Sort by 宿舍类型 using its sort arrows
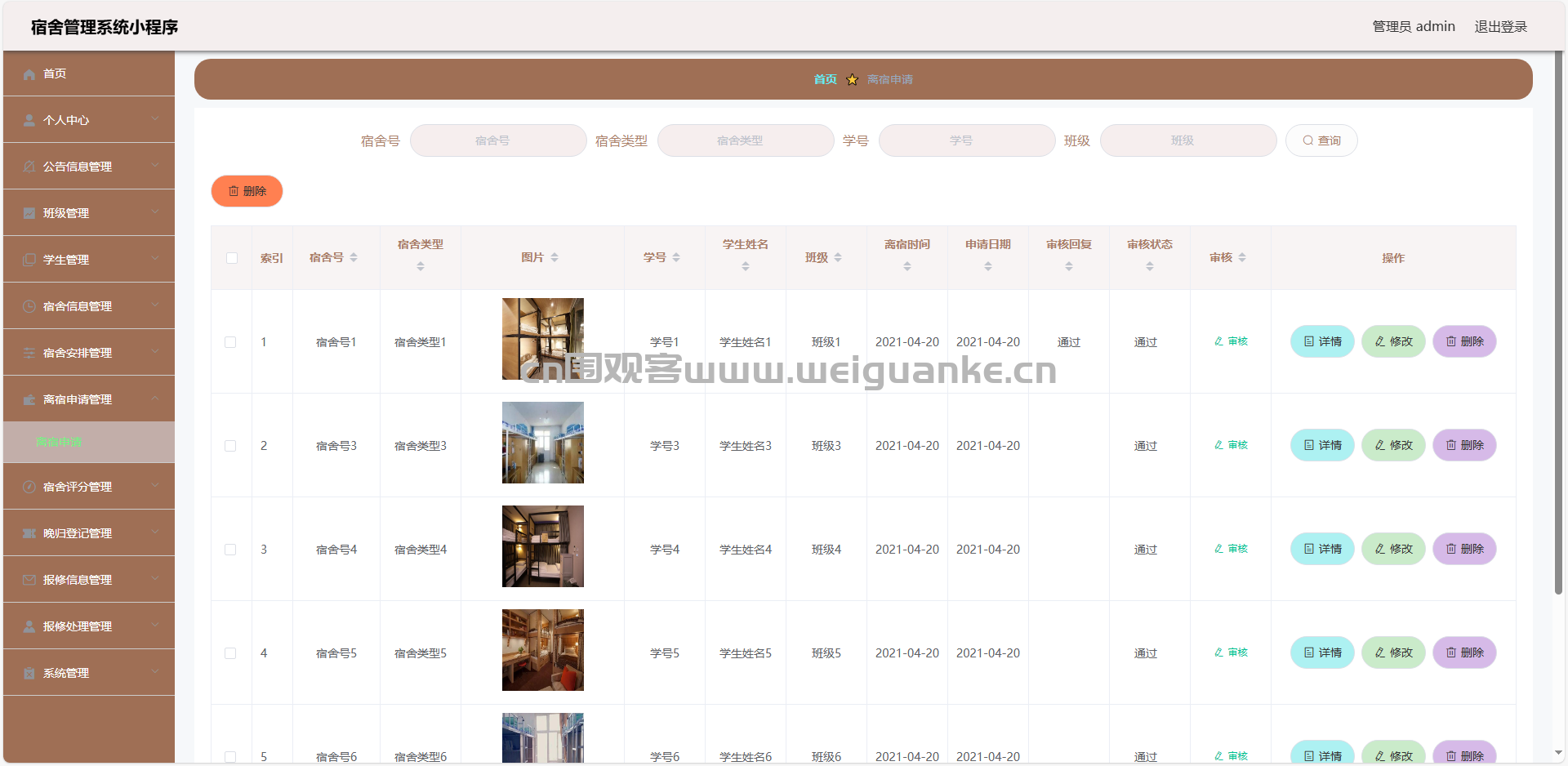The height and width of the screenshot is (766, 1568). pos(421,267)
